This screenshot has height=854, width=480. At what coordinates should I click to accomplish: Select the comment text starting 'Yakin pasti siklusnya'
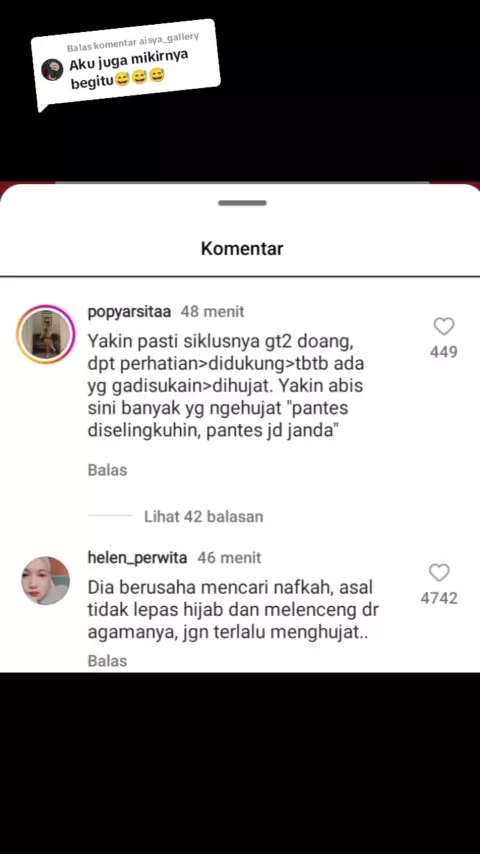pyautogui.click(x=226, y=387)
